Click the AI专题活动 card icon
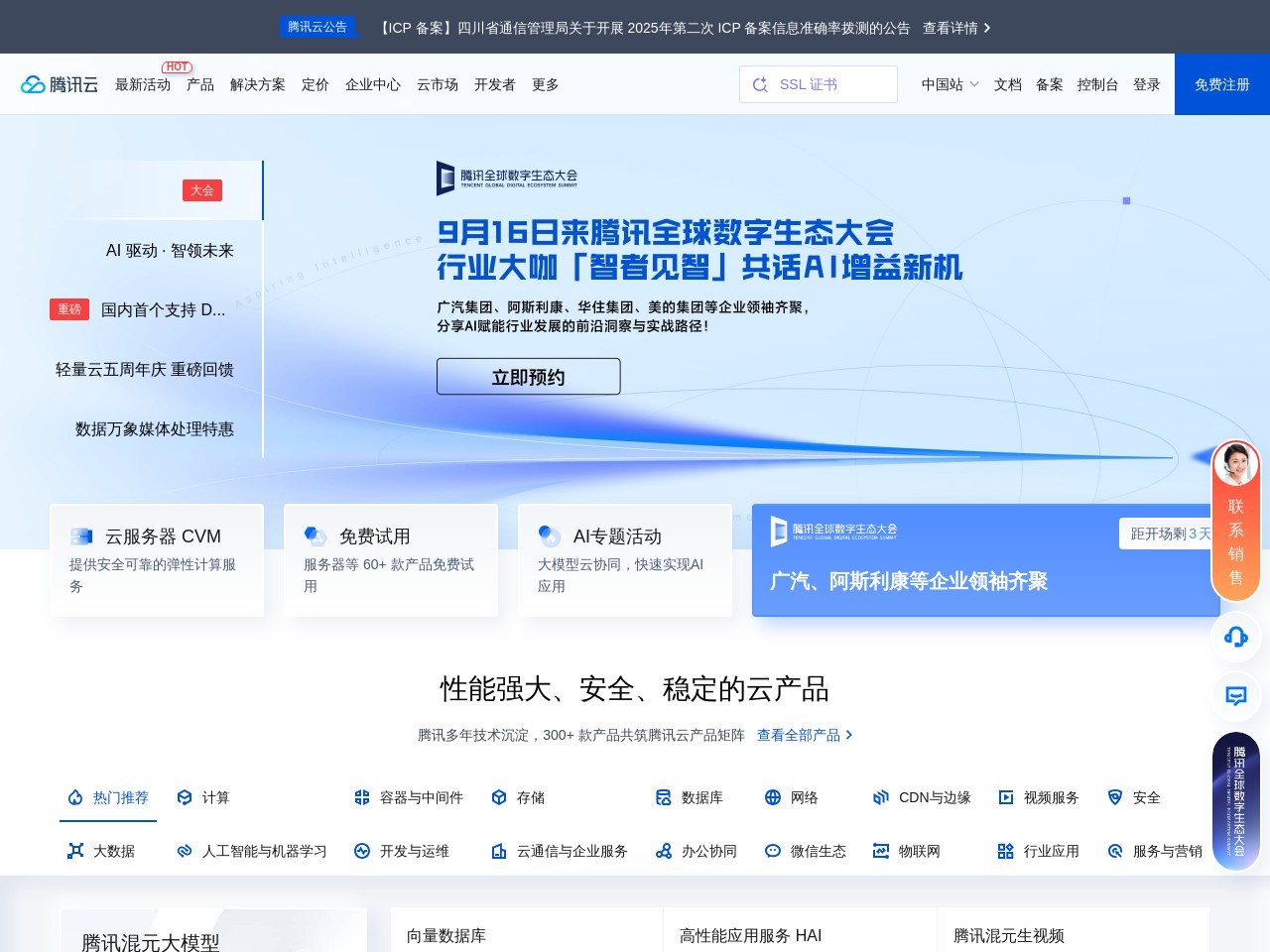The image size is (1270, 952). (x=549, y=536)
